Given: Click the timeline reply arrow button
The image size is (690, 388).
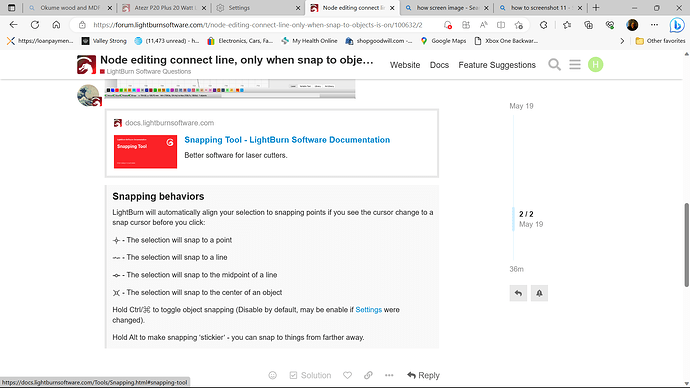Looking at the screenshot, I should pyautogui.click(x=518, y=293).
